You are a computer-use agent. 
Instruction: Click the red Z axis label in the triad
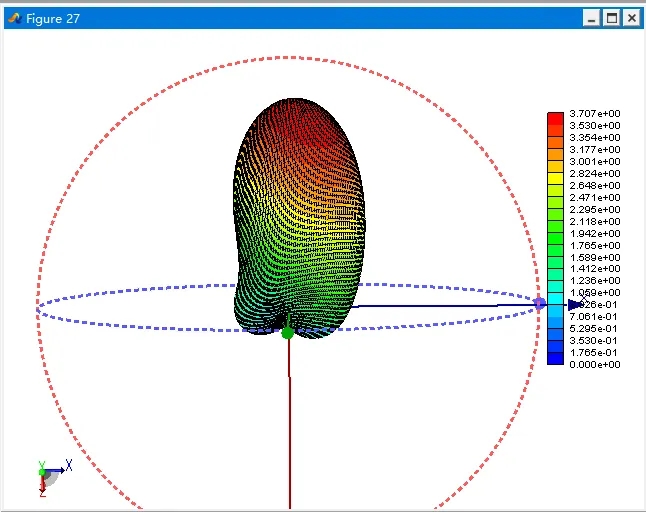42,493
